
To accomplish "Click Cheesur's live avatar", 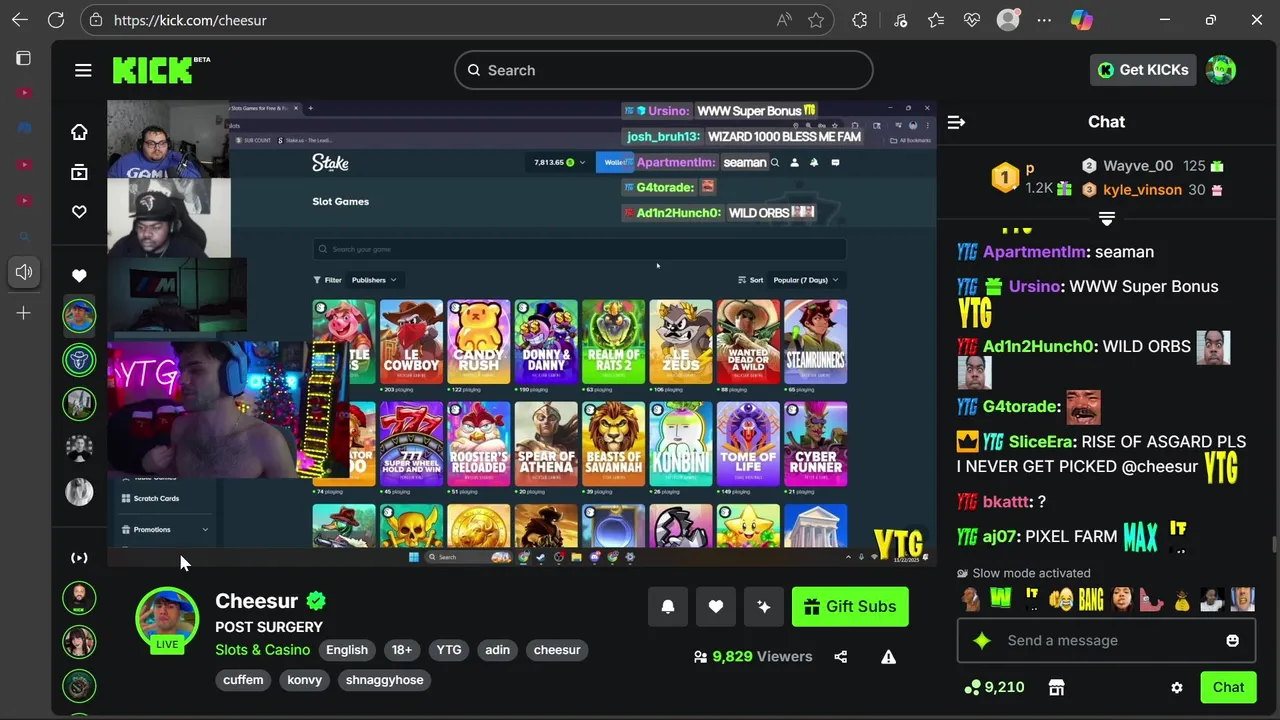I will pos(167,619).
